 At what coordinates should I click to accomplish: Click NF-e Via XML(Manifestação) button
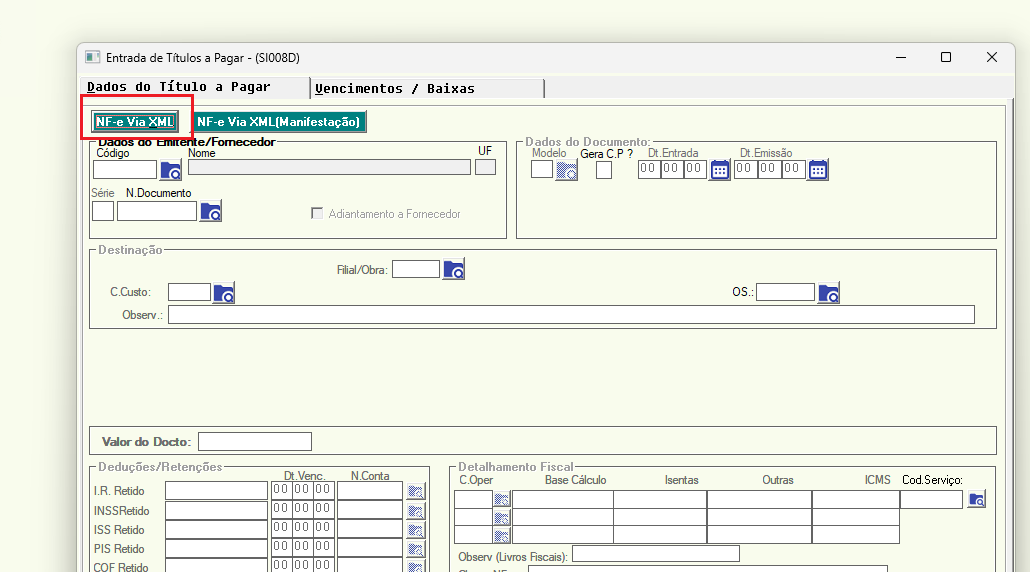coord(279,121)
